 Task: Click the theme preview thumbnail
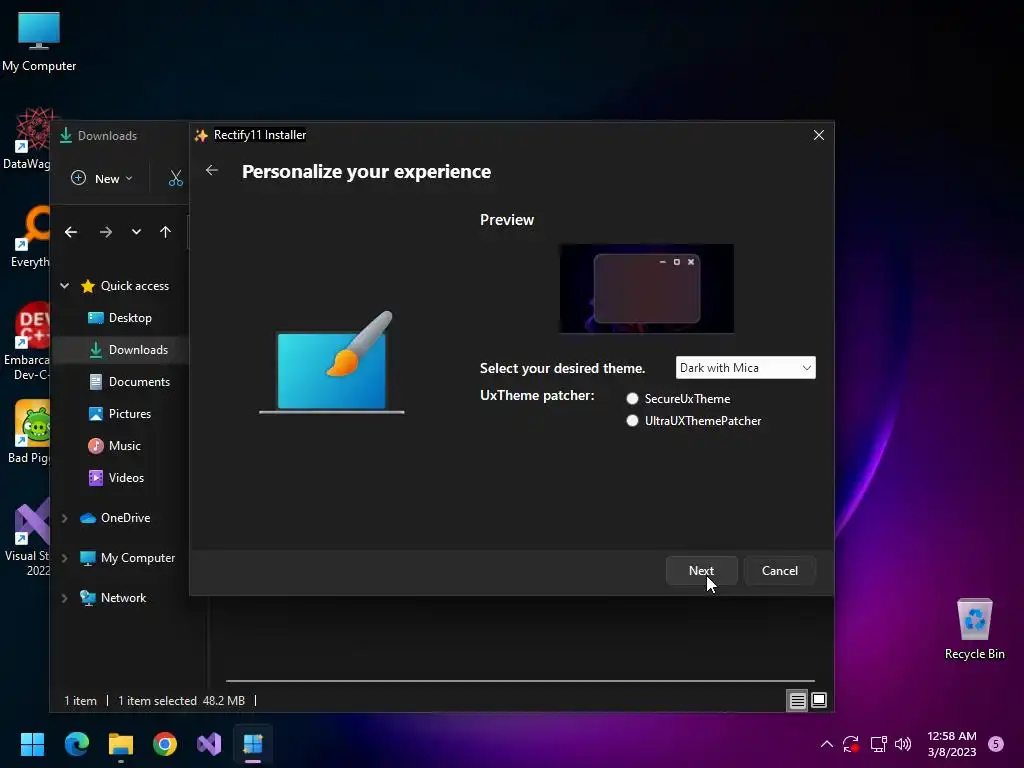pyautogui.click(x=647, y=288)
